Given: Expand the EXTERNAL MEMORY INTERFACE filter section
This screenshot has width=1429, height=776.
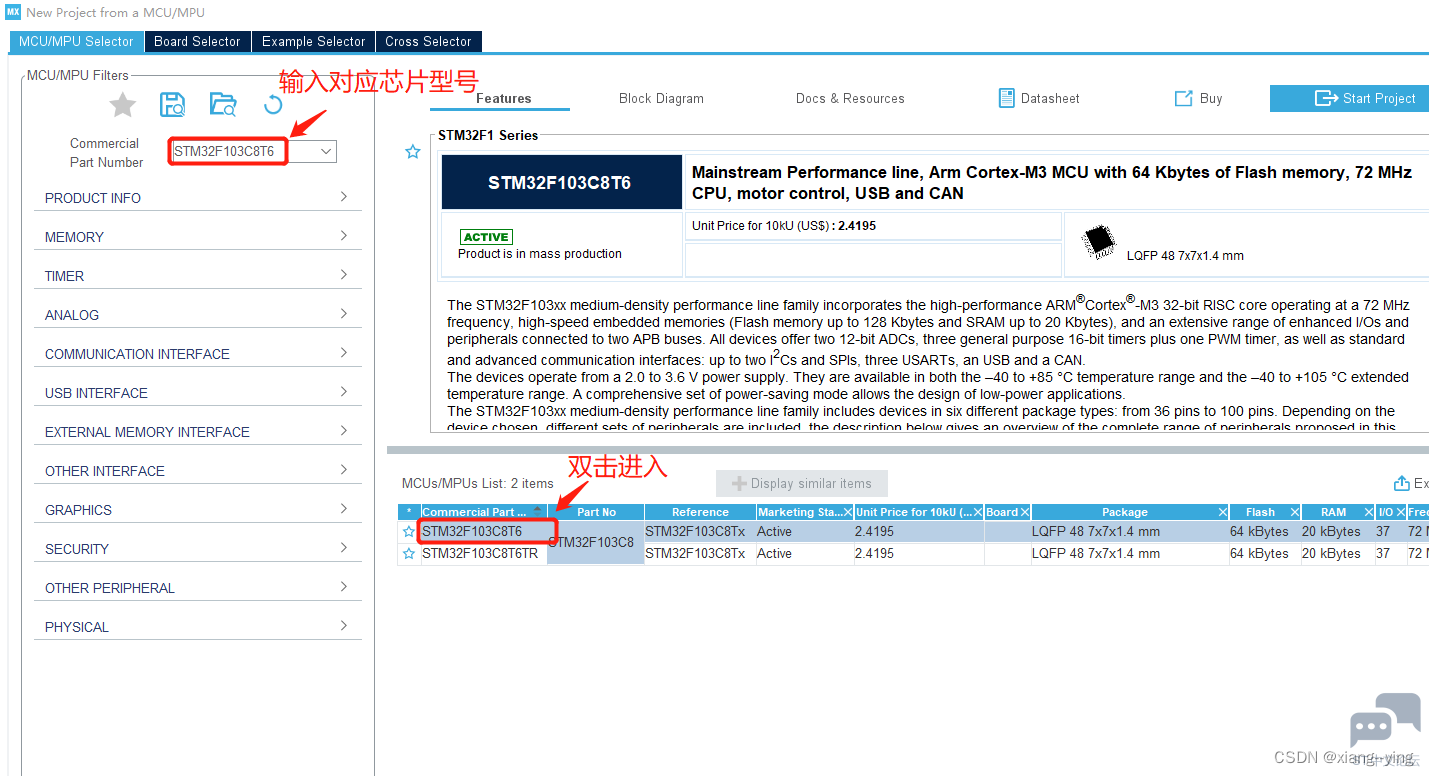Looking at the screenshot, I should click(197, 432).
